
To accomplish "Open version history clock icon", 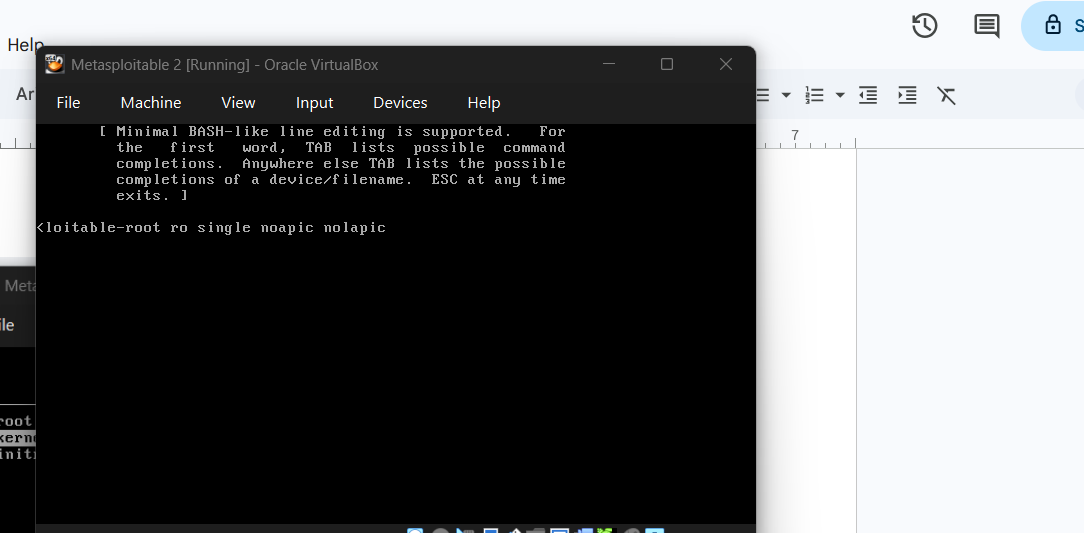I will coord(925,26).
